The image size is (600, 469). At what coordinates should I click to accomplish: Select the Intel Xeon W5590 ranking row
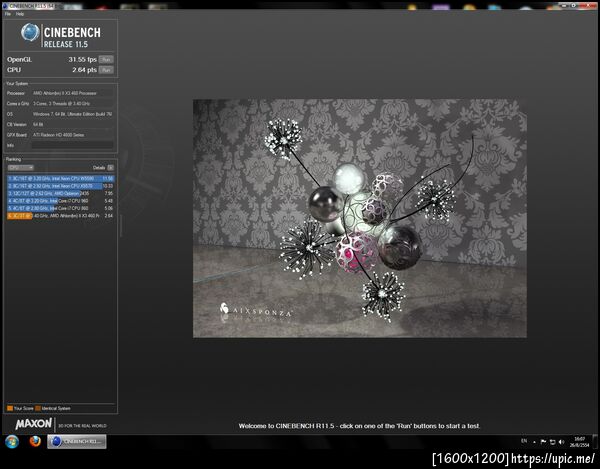pyautogui.click(x=60, y=179)
